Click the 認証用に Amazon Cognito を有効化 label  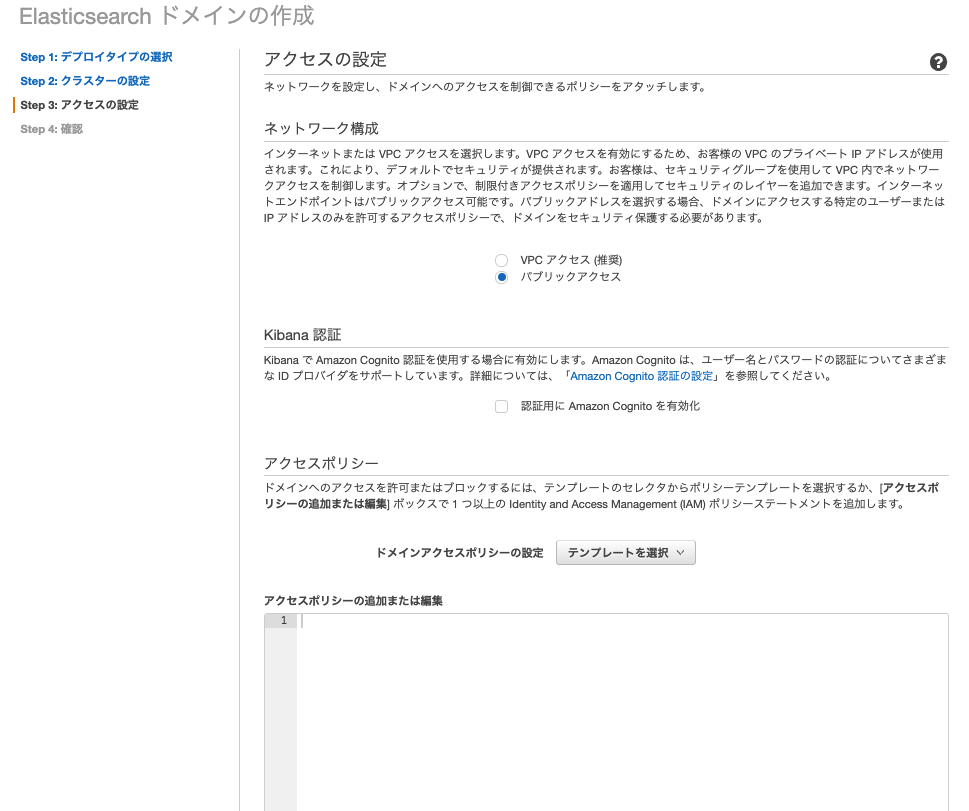[x=611, y=406]
